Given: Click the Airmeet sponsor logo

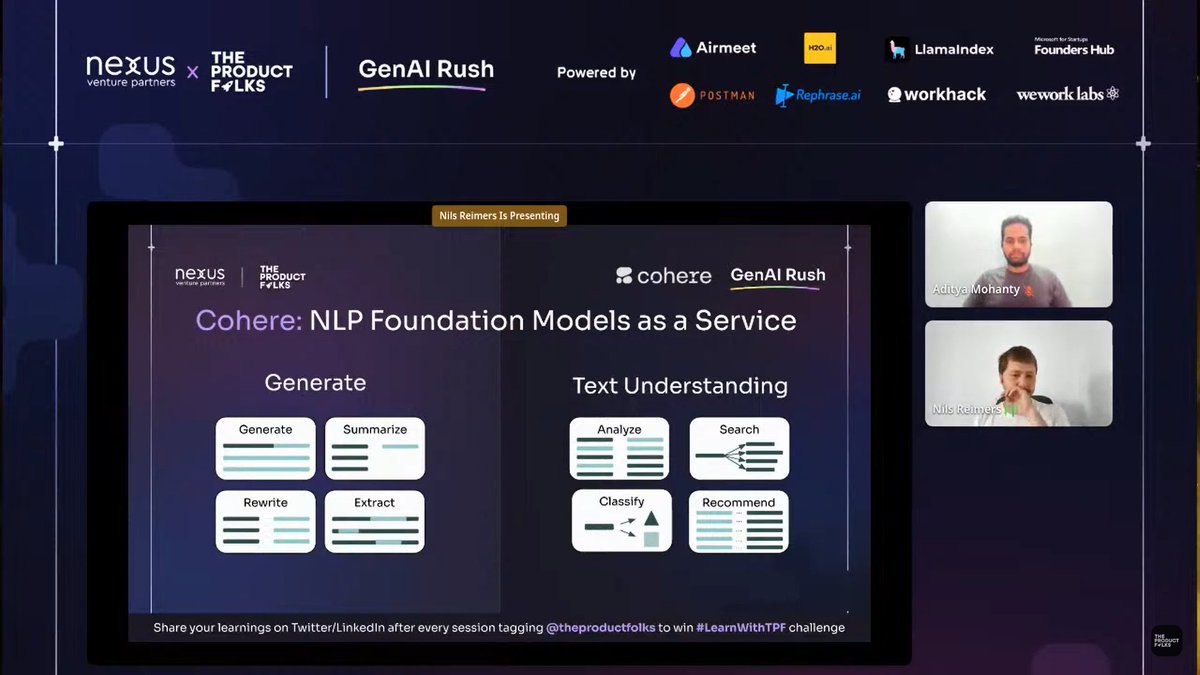Looking at the screenshot, I should coord(713,47).
